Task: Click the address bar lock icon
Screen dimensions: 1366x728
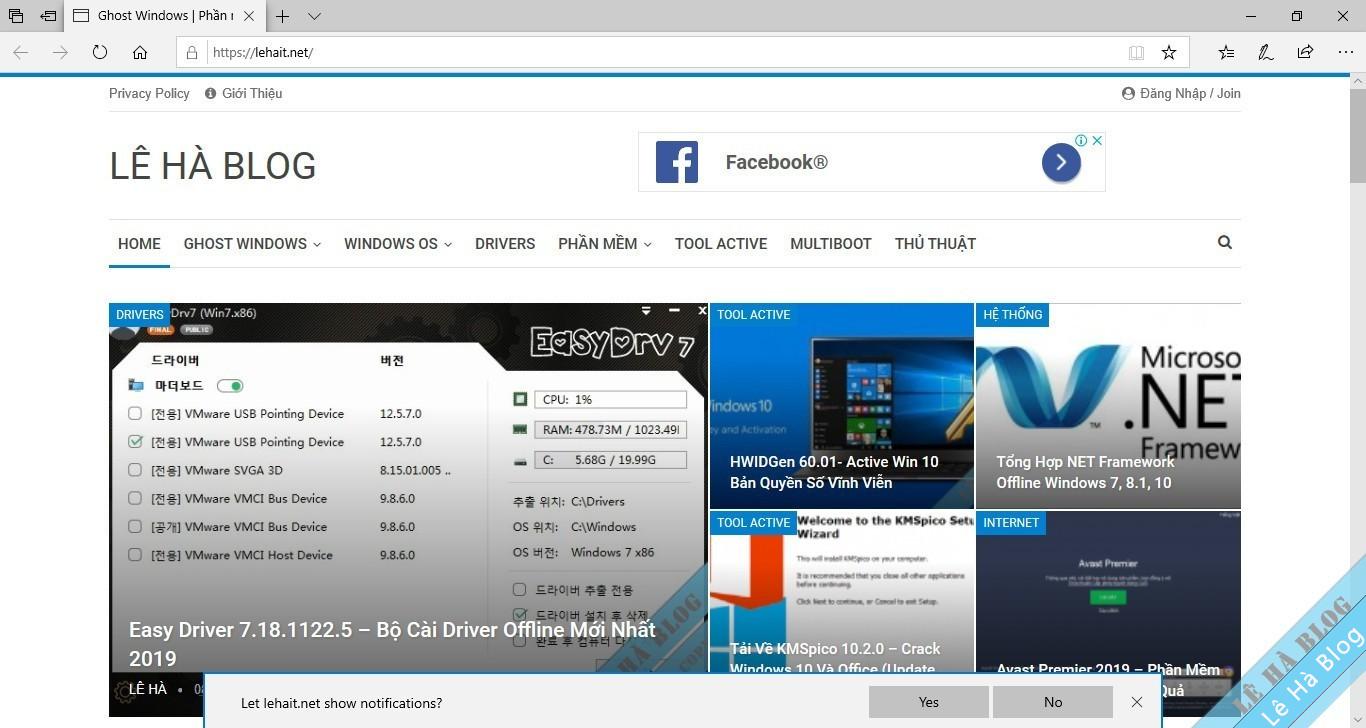Action: 192,52
